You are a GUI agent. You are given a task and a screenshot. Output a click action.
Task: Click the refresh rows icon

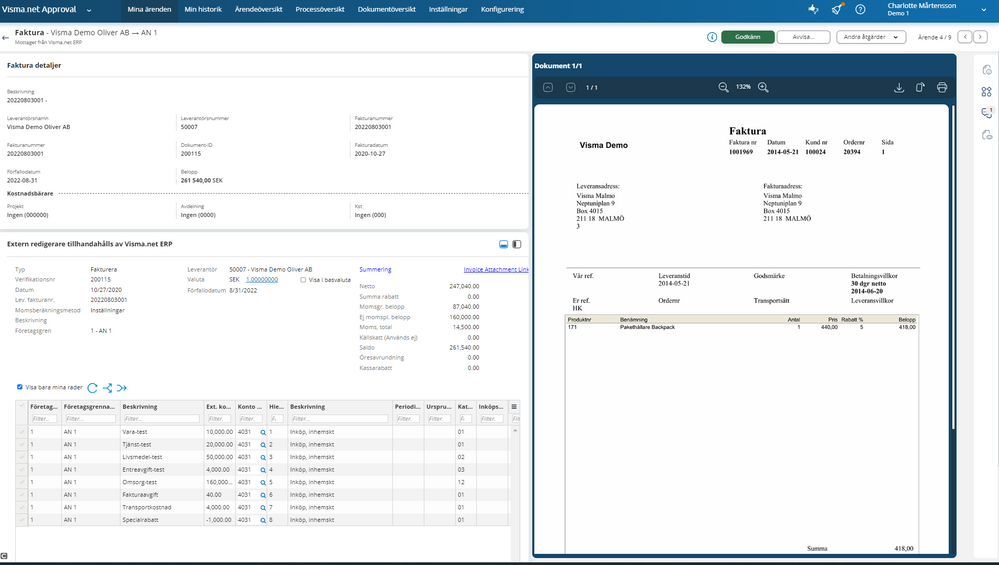pos(92,388)
